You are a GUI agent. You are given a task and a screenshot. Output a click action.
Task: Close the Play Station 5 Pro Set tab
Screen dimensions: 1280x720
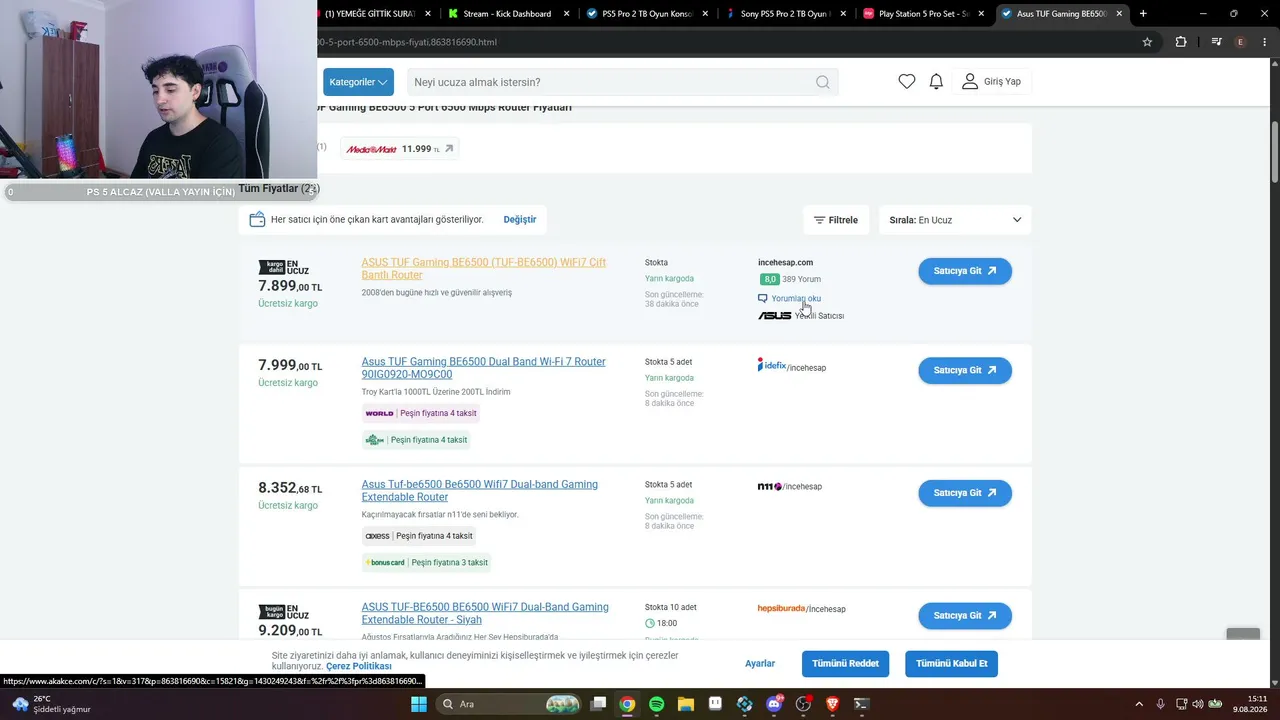[x=981, y=14]
